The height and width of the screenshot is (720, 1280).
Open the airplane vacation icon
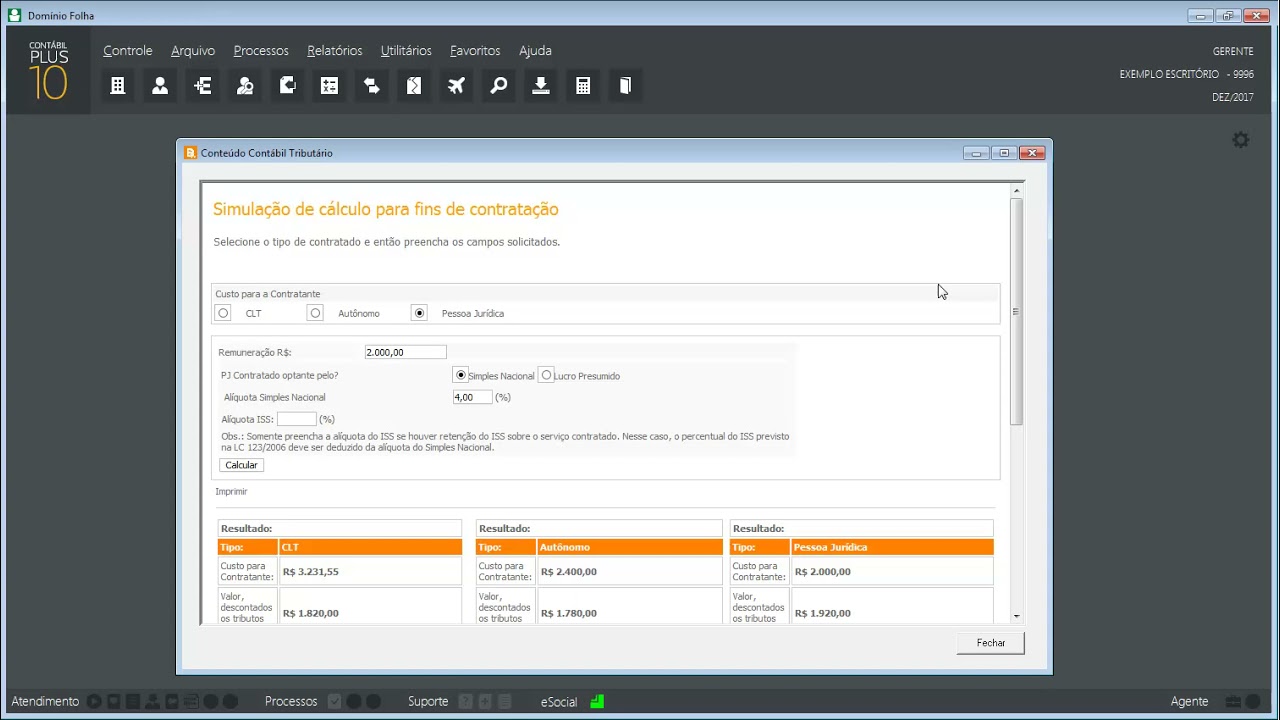click(456, 86)
